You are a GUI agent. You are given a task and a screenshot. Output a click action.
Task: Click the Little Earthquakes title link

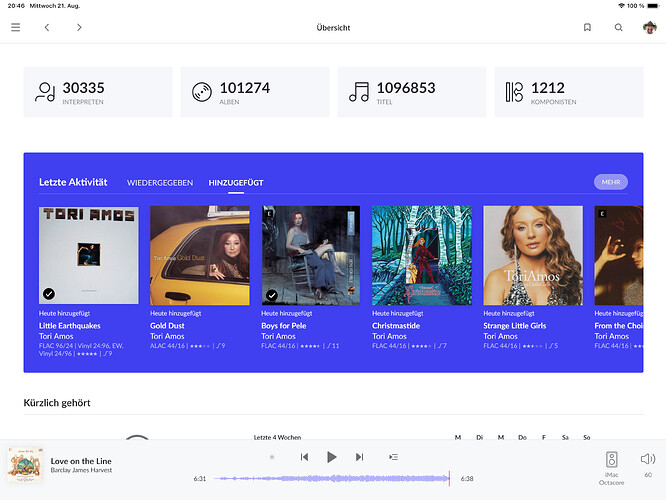[70, 326]
